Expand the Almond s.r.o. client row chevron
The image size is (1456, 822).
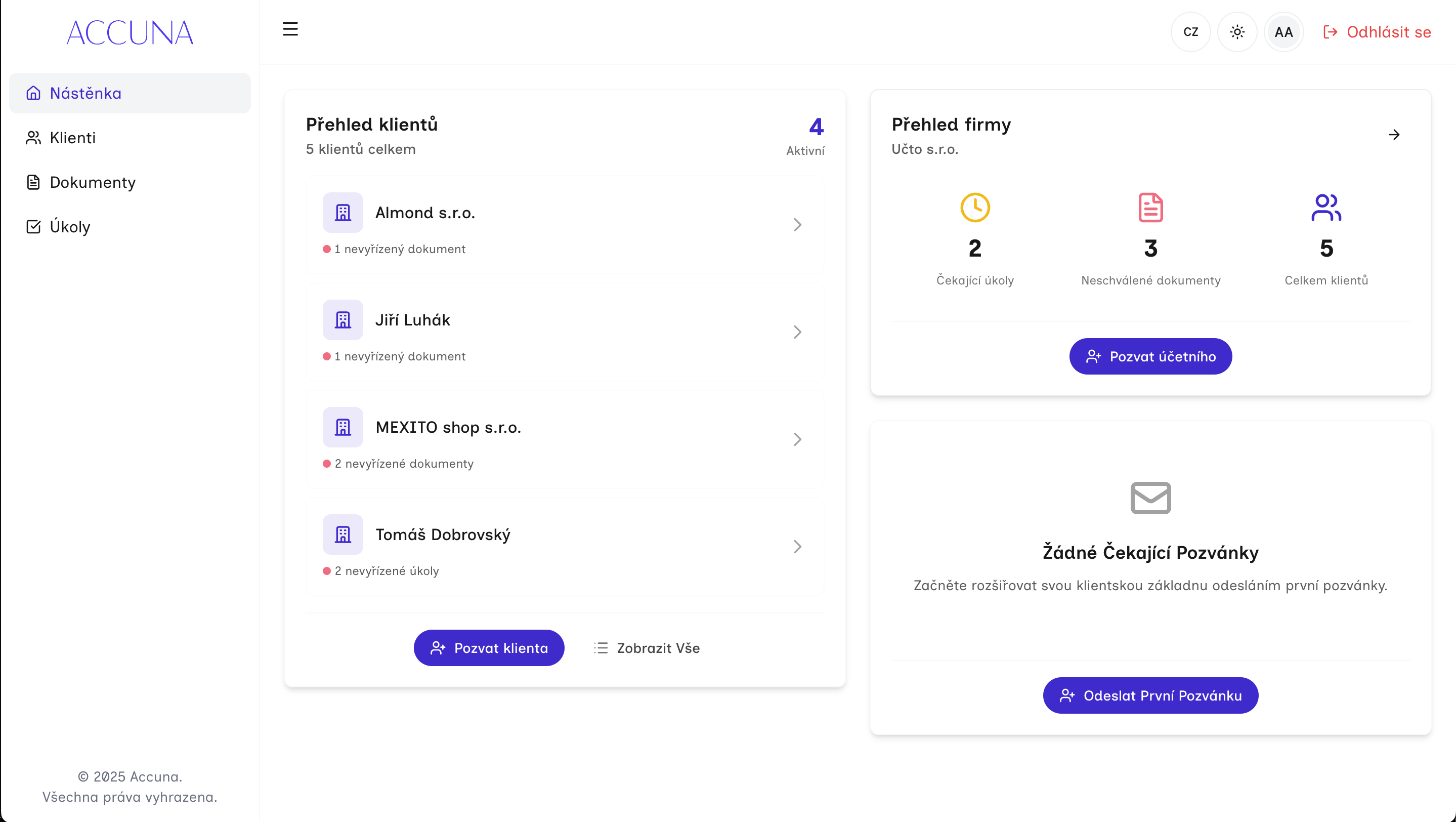point(797,224)
